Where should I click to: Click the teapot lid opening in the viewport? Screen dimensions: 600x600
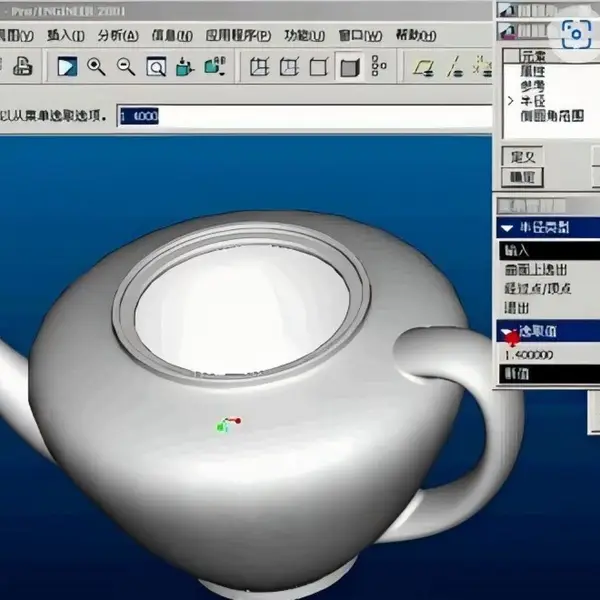pyautogui.click(x=242, y=308)
